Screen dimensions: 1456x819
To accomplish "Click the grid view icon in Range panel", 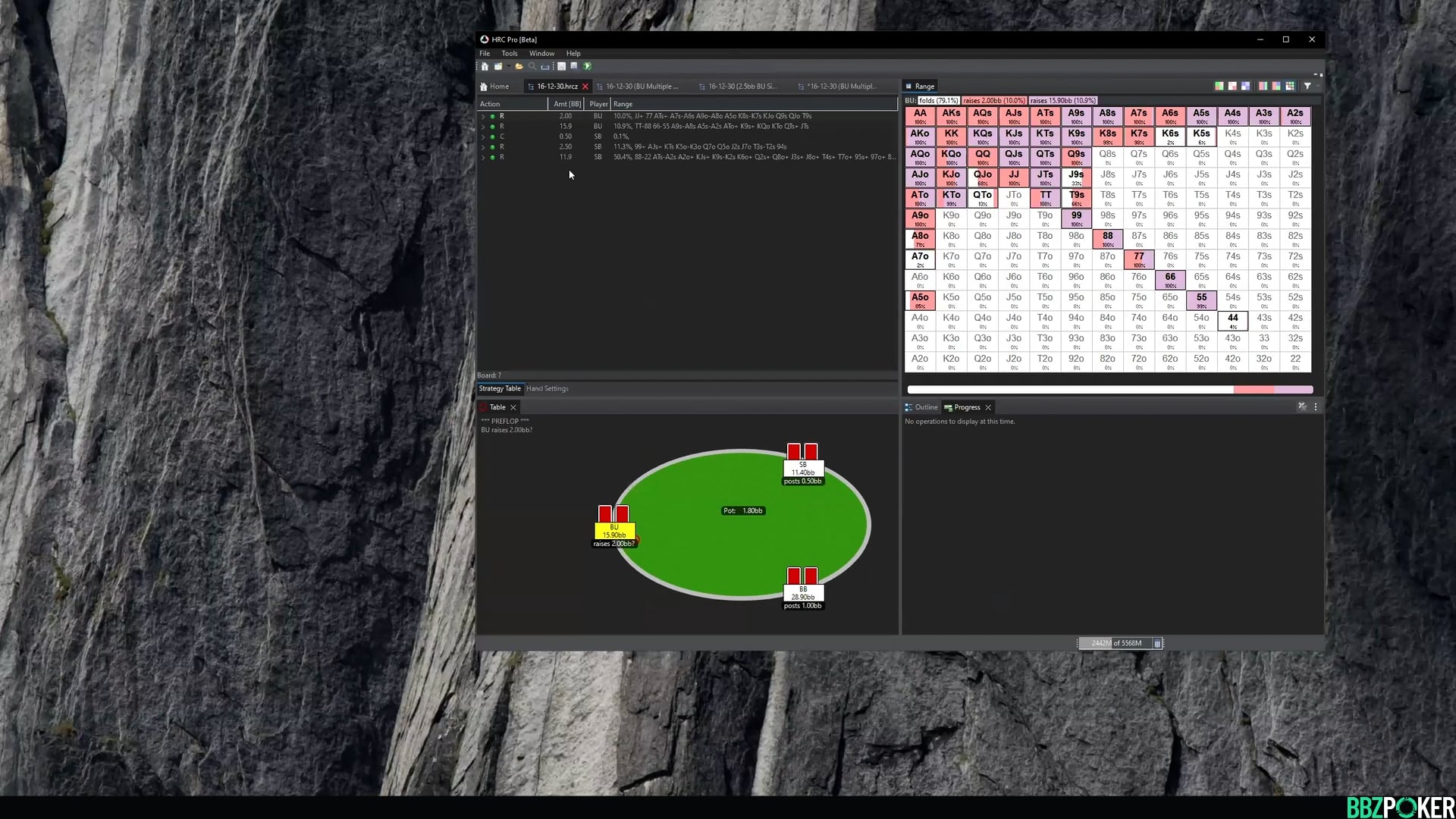I will [1290, 86].
